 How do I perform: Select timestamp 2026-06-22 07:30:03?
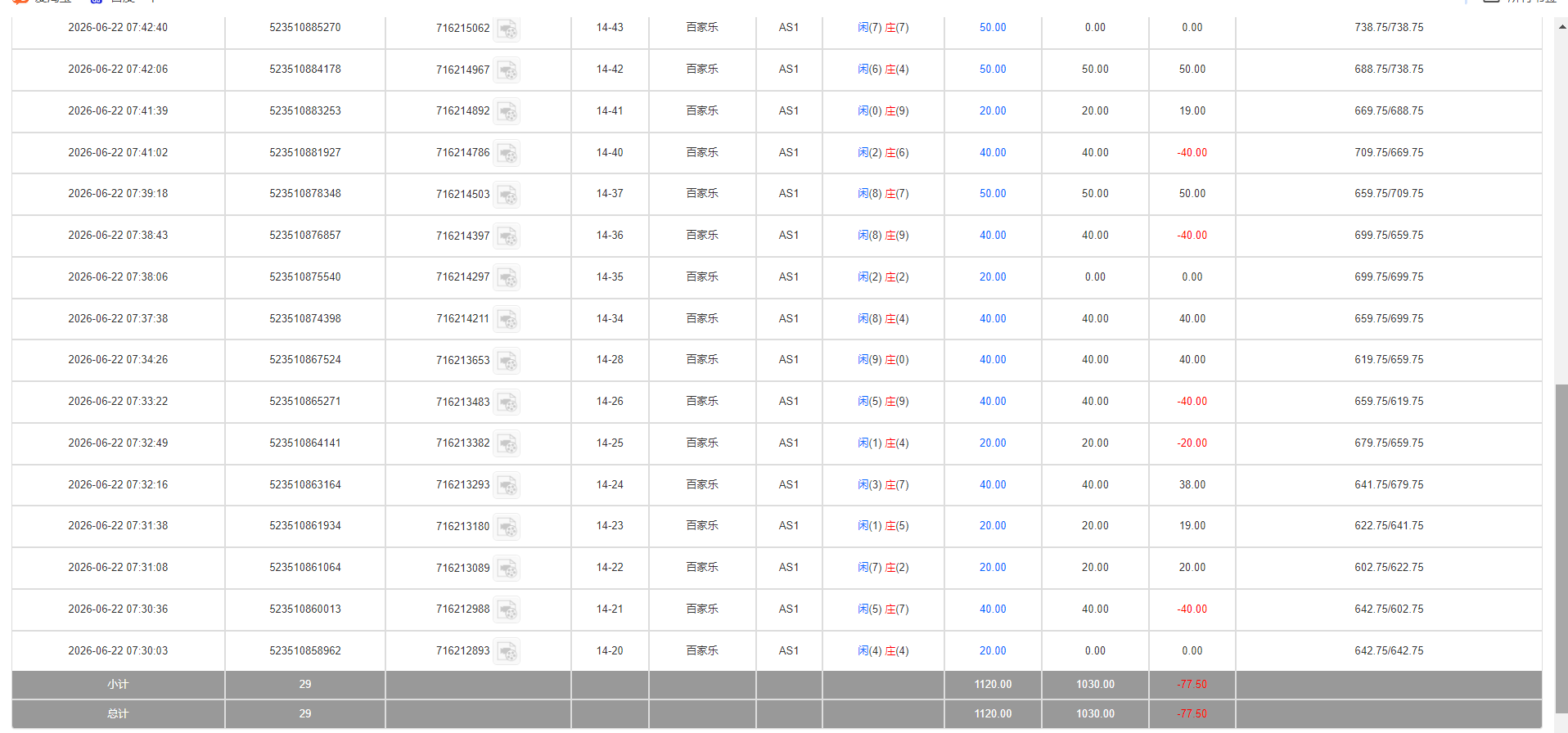(x=118, y=651)
